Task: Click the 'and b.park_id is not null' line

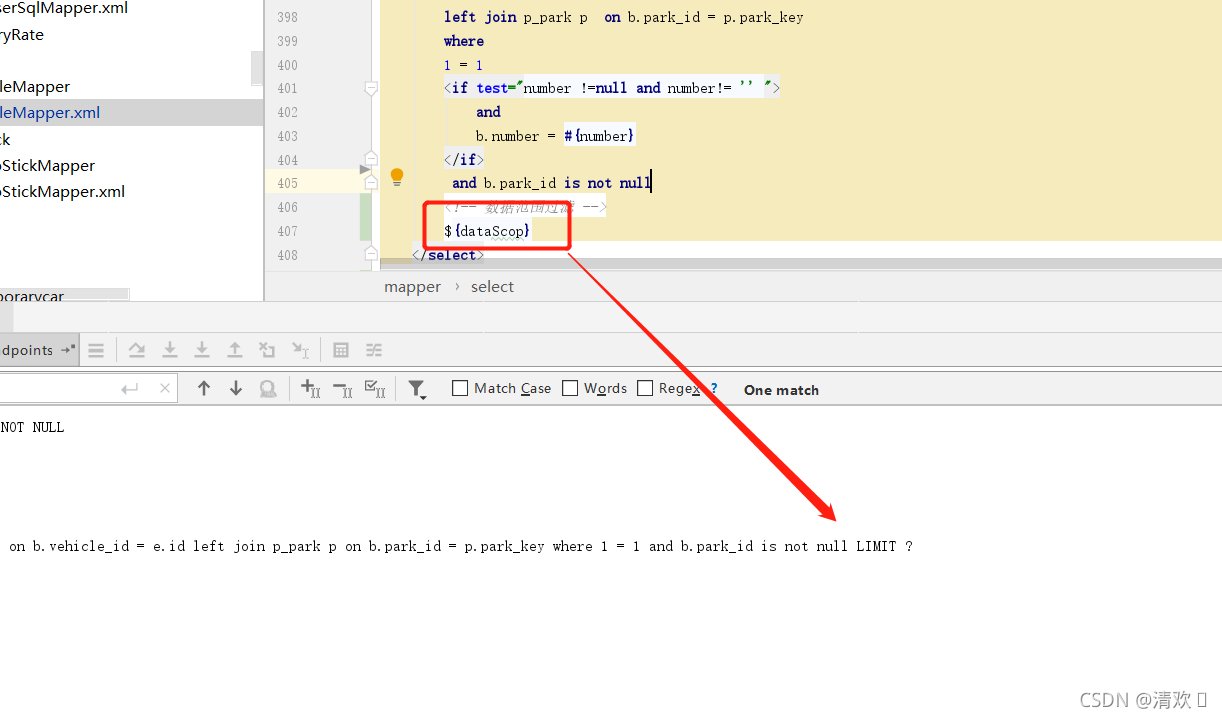Action: pyautogui.click(x=552, y=183)
